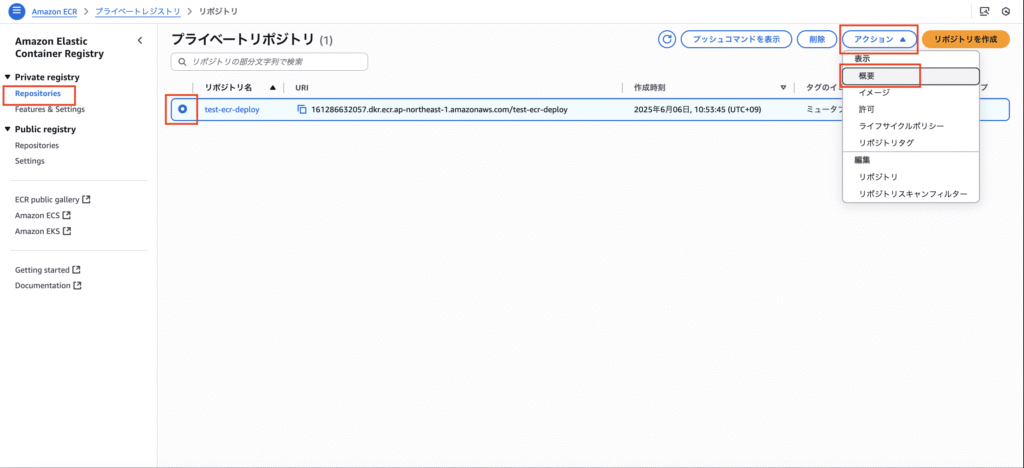Collapse the sidebar with the chevron arrow
The height and width of the screenshot is (468, 1024).
(140, 40)
